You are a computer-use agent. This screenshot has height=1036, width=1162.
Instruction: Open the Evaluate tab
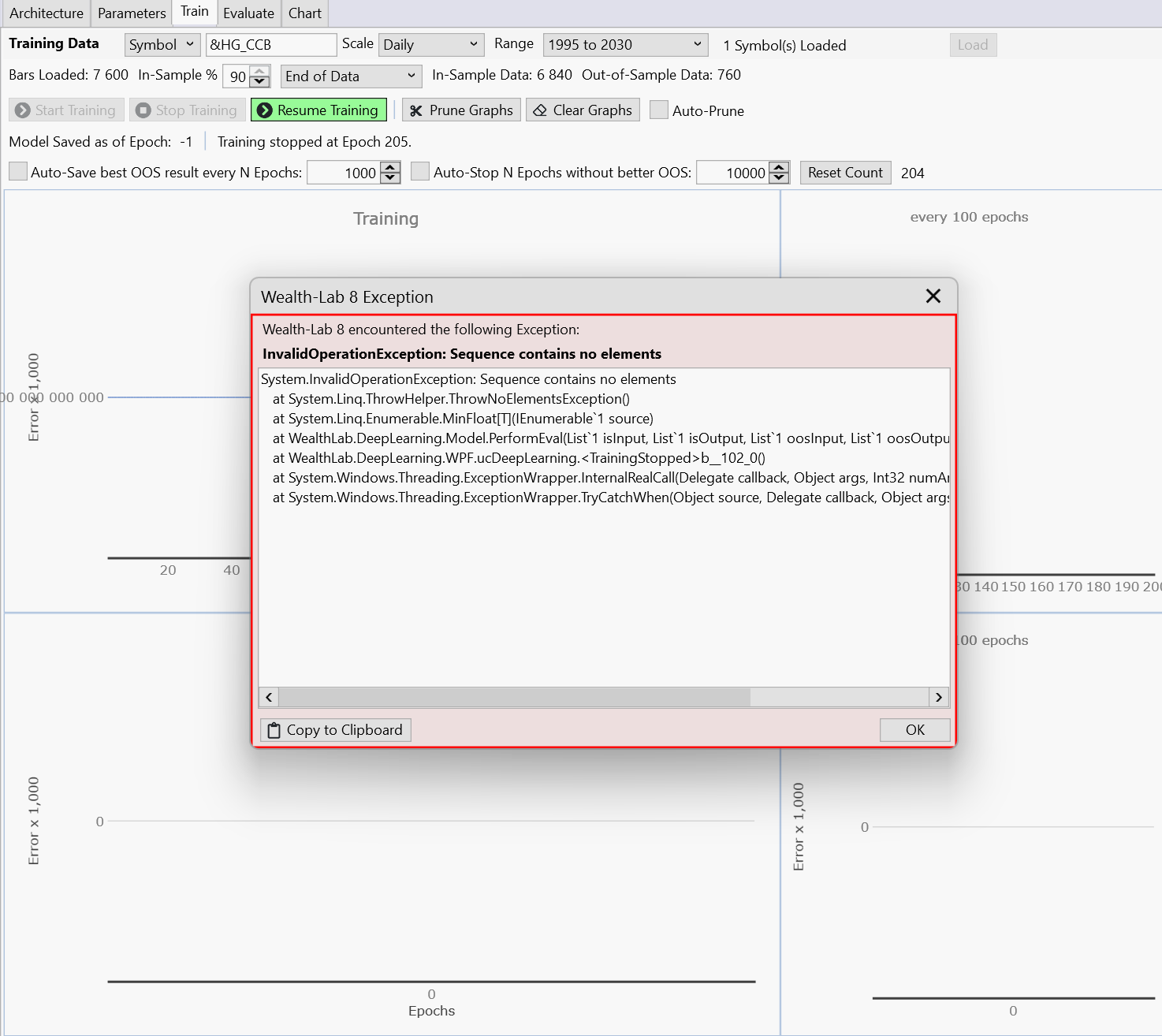point(248,13)
